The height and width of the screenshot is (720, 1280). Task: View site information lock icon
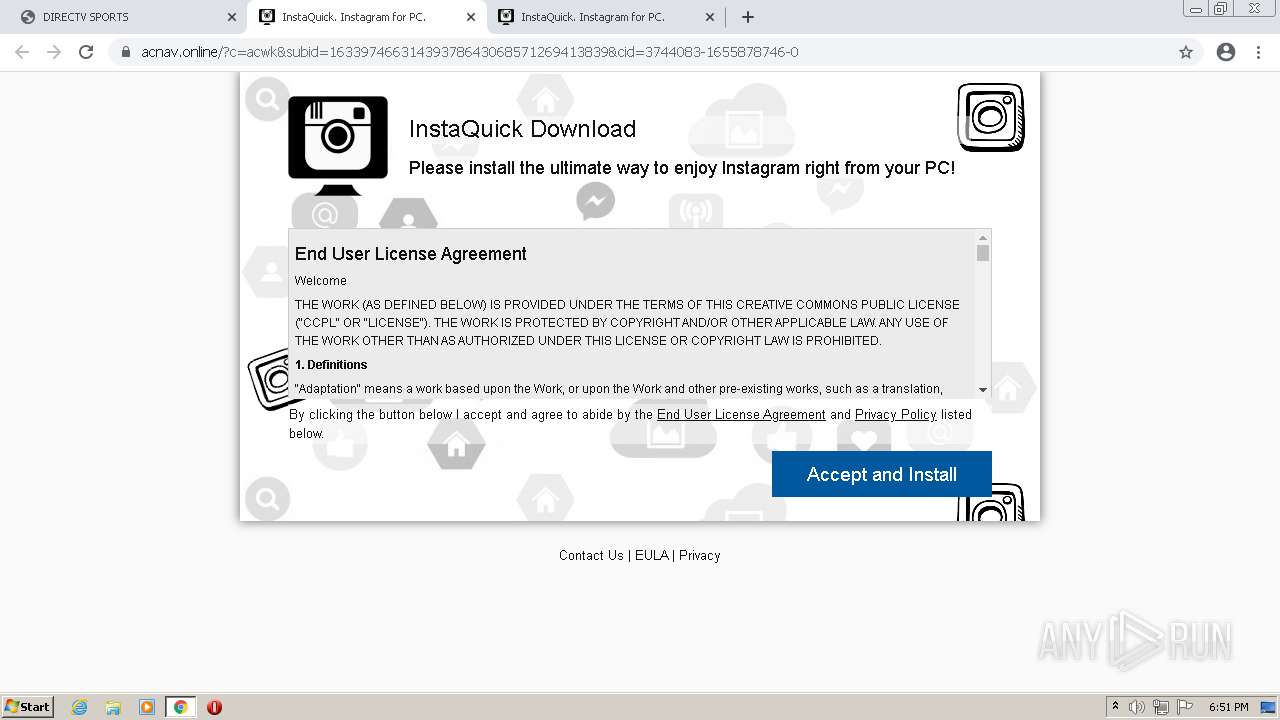[x=125, y=52]
